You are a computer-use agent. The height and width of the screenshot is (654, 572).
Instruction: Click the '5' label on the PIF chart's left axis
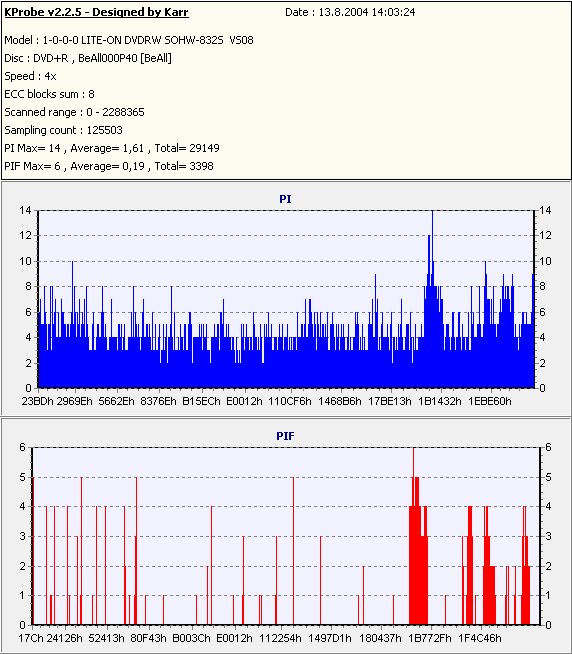(23, 477)
